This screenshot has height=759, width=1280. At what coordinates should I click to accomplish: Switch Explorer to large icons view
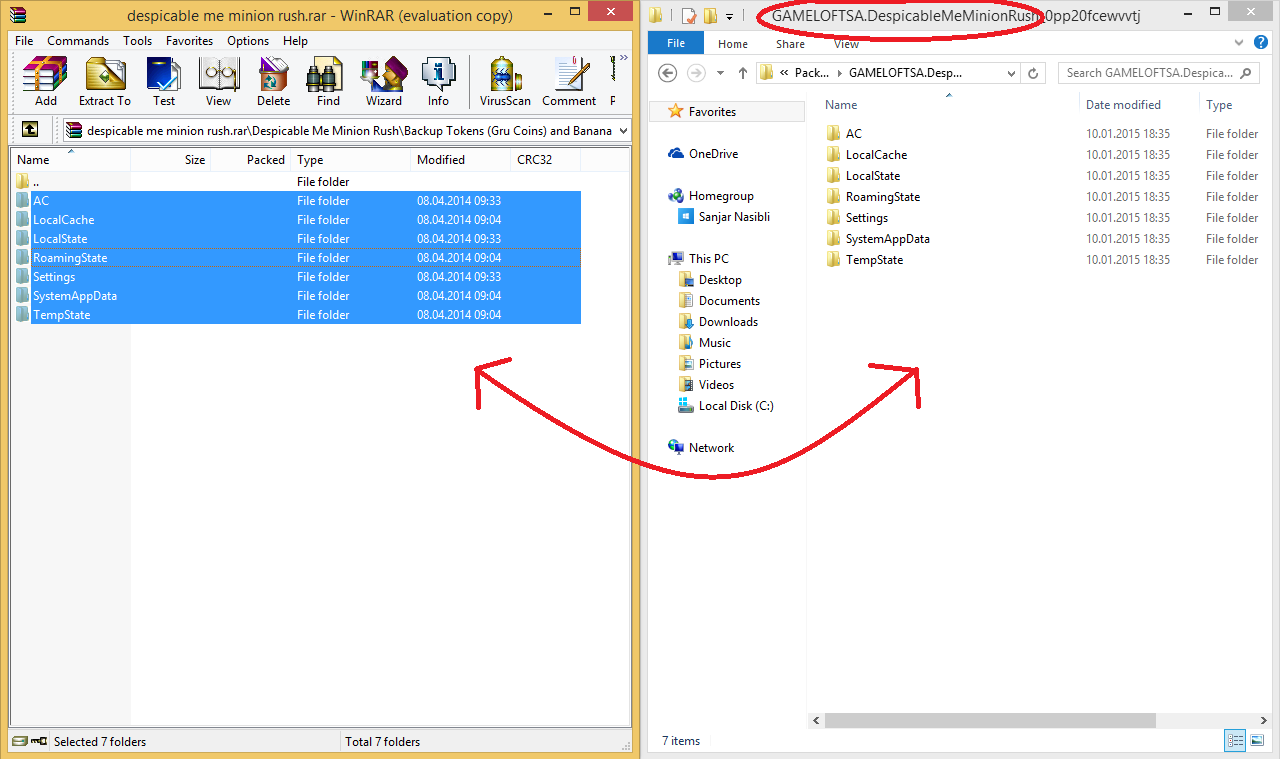(1257, 740)
